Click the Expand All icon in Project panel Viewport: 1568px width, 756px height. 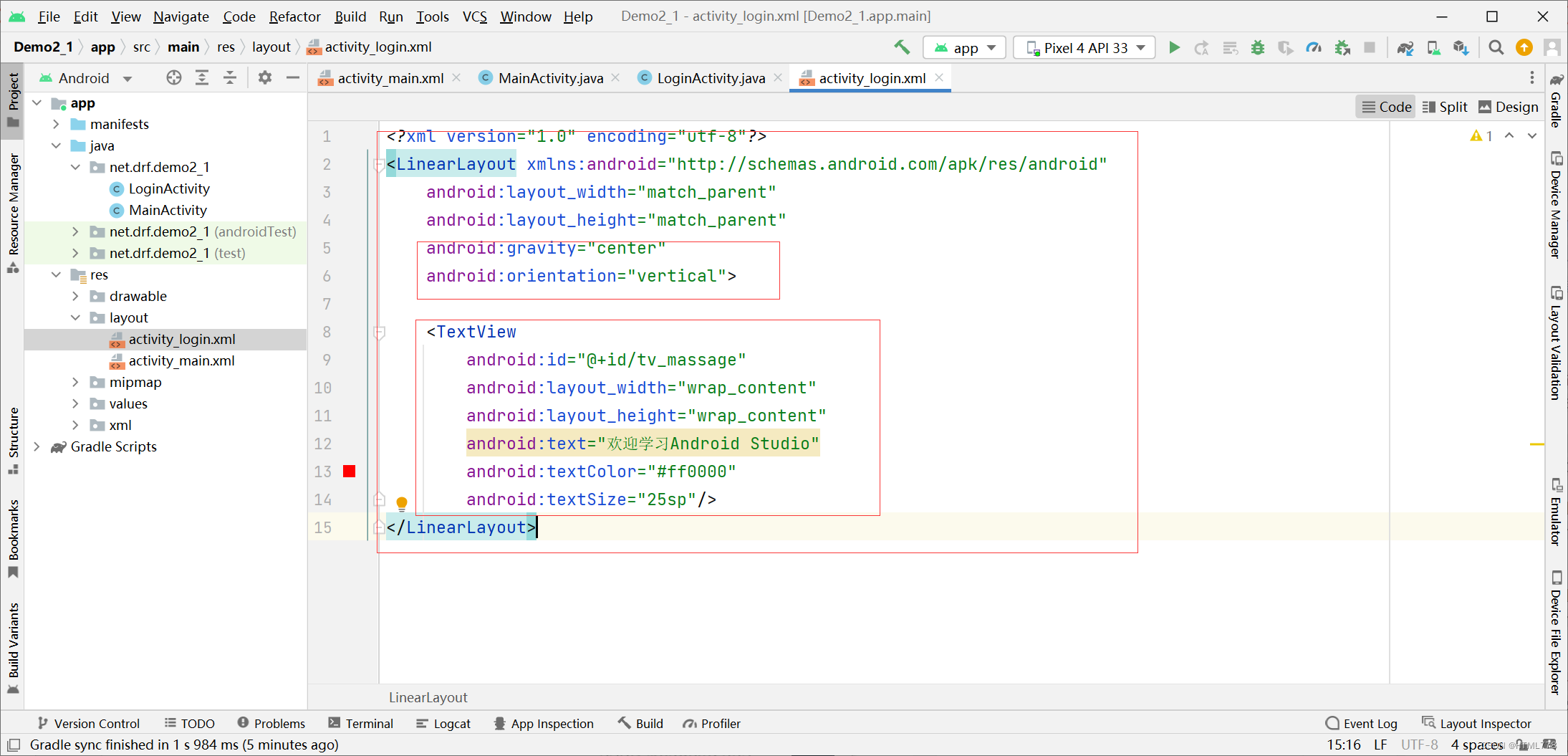(202, 77)
